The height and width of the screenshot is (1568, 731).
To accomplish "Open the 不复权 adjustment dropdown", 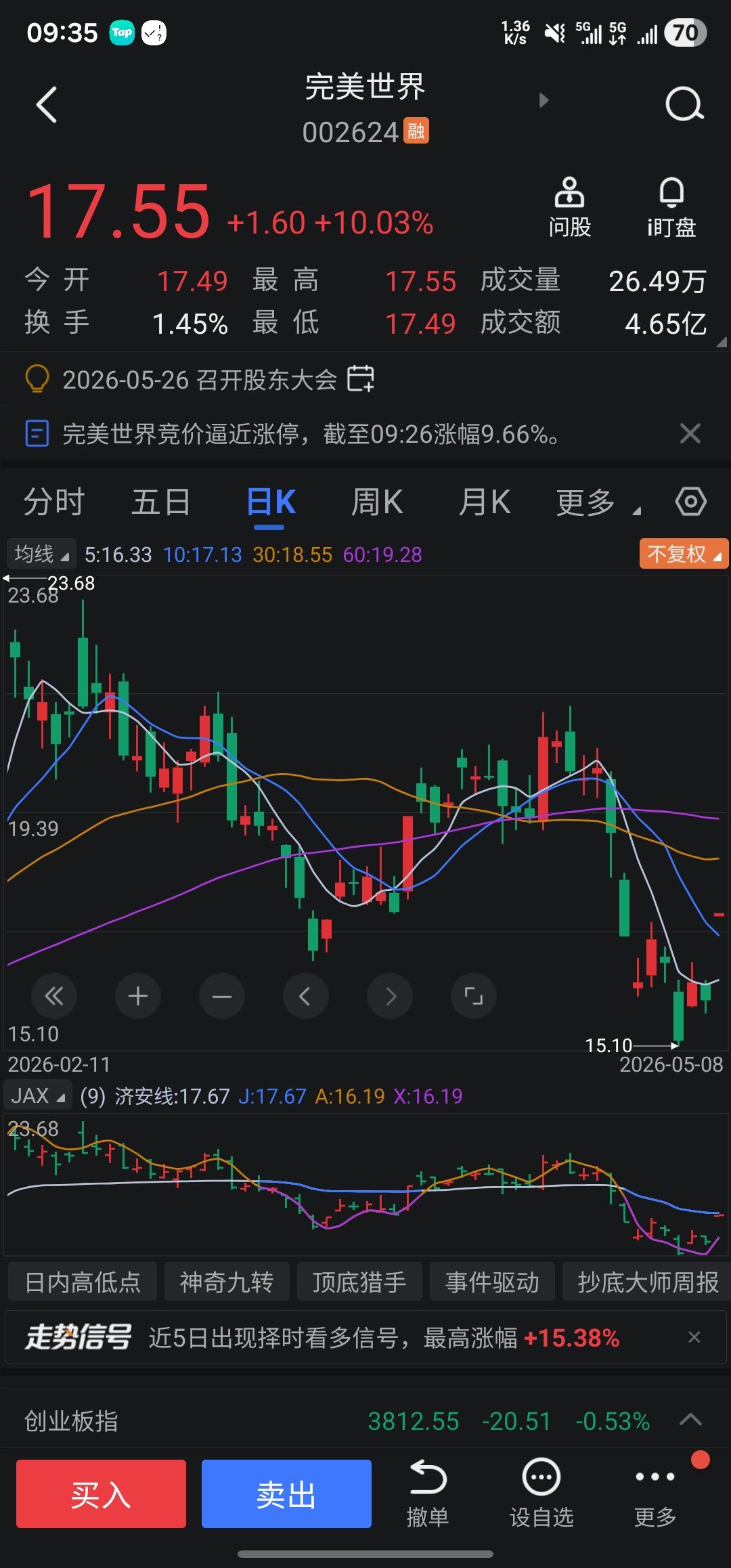I will [684, 554].
